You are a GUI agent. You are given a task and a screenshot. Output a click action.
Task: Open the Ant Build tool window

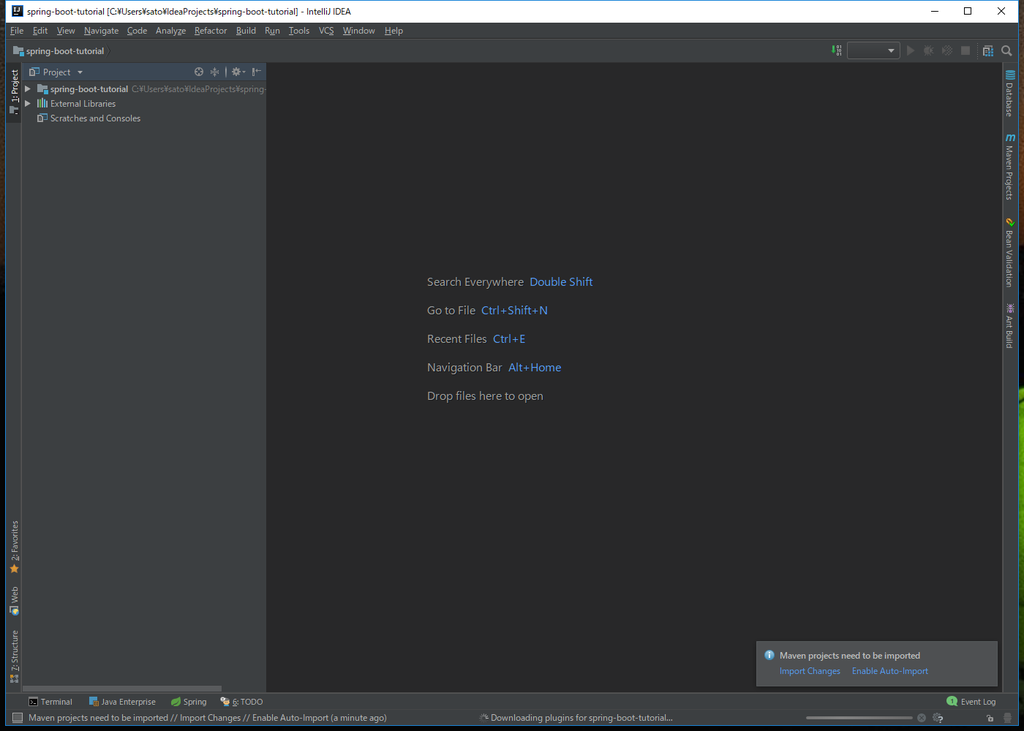click(x=1010, y=325)
